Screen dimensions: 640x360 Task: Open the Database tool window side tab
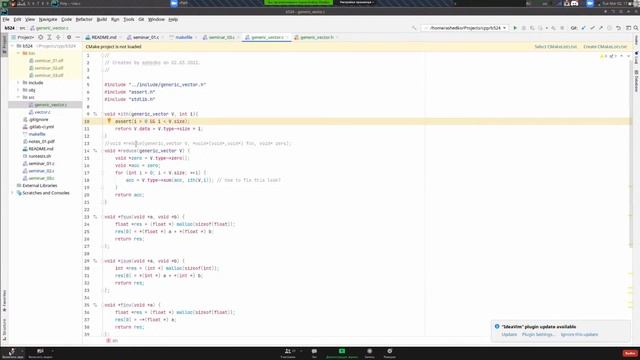[x=636, y=81]
